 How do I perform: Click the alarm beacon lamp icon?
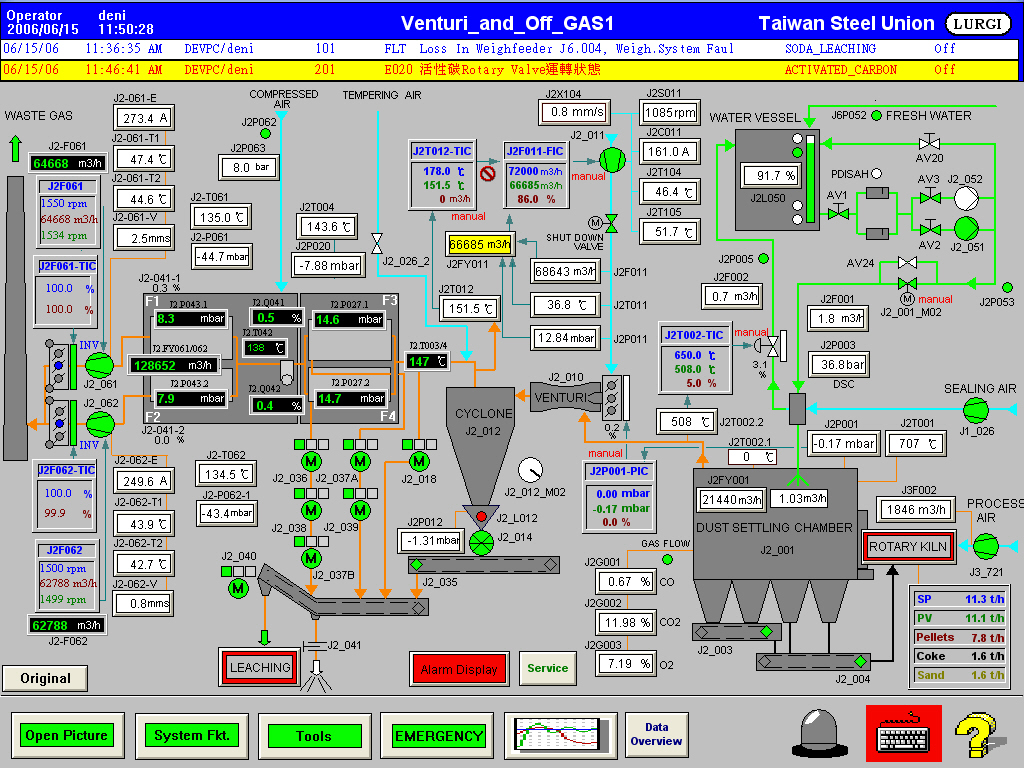pos(820,734)
